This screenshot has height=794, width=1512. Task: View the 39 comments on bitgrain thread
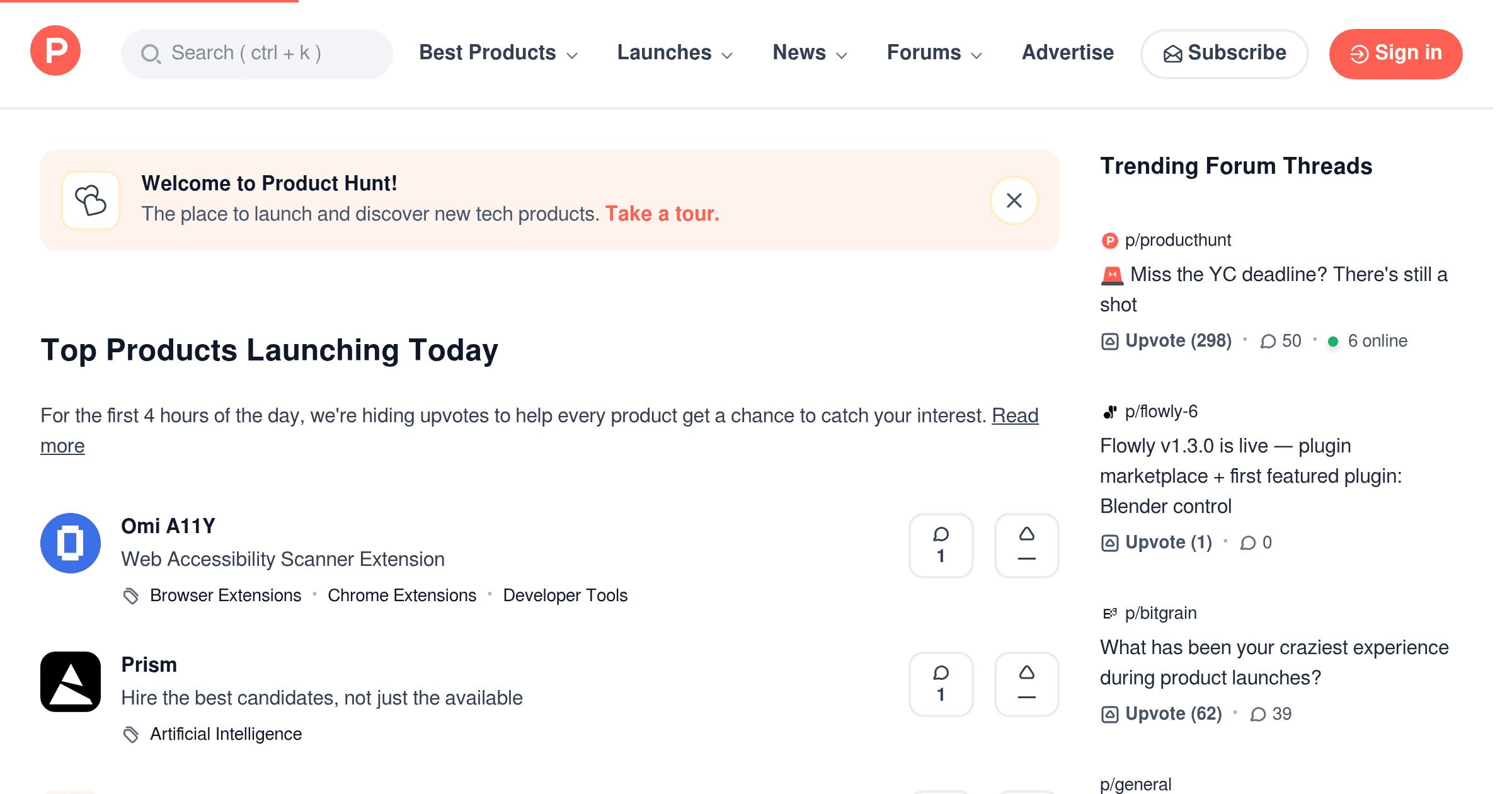[1271, 714]
